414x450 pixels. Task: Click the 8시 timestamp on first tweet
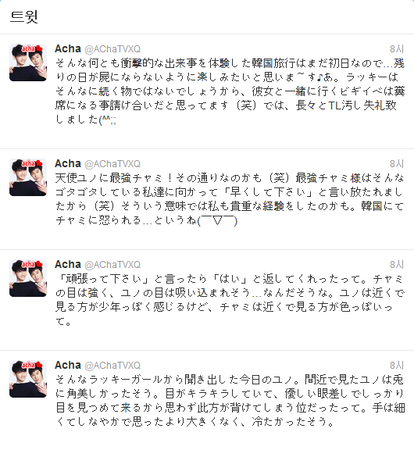[x=397, y=49]
